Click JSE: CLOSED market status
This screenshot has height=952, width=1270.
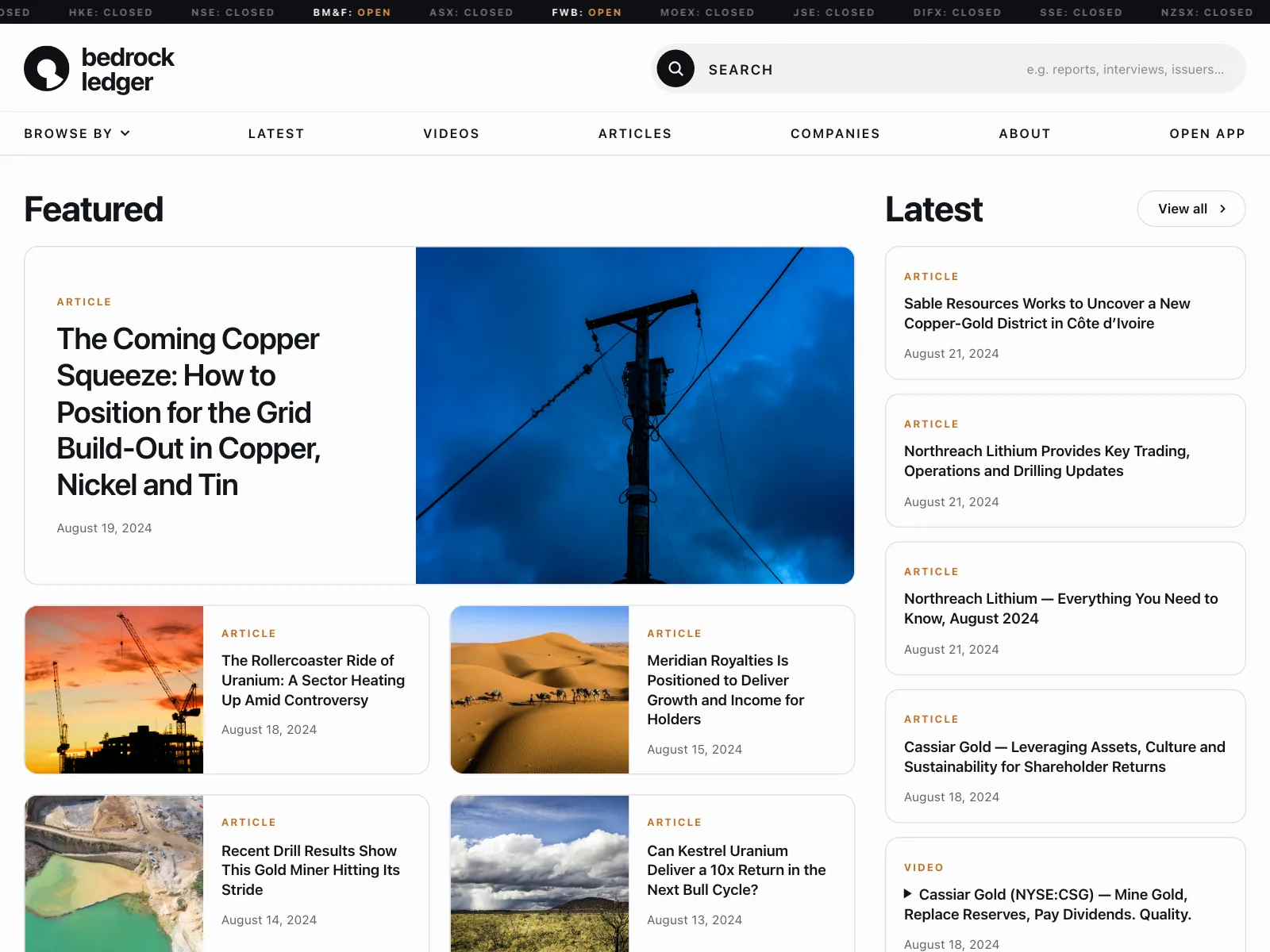coord(833,12)
